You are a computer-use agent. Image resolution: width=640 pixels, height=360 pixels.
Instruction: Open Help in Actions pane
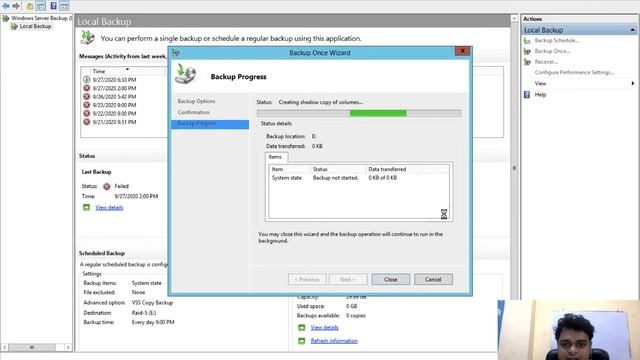540,94
